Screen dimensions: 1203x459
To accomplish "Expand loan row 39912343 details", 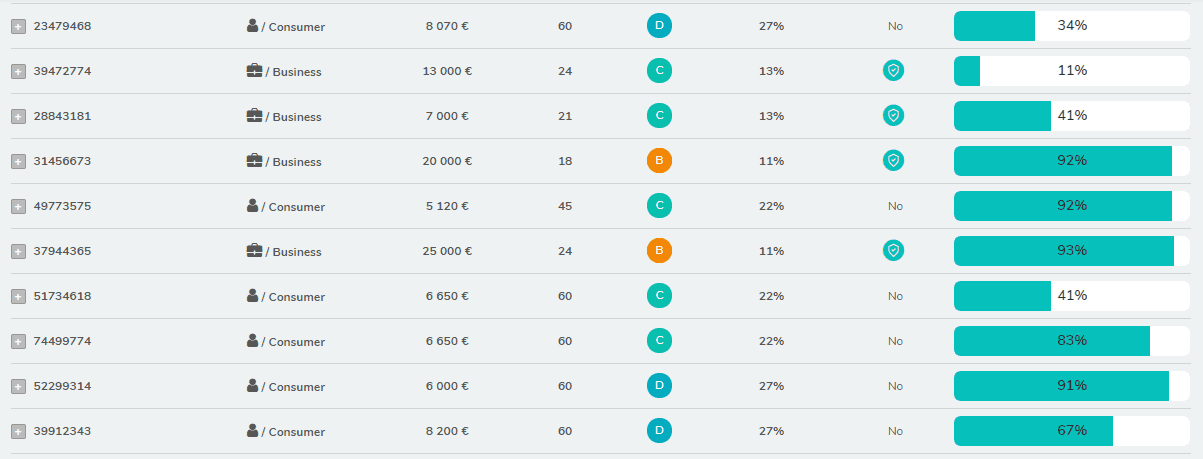I will [x=18, y=431].
